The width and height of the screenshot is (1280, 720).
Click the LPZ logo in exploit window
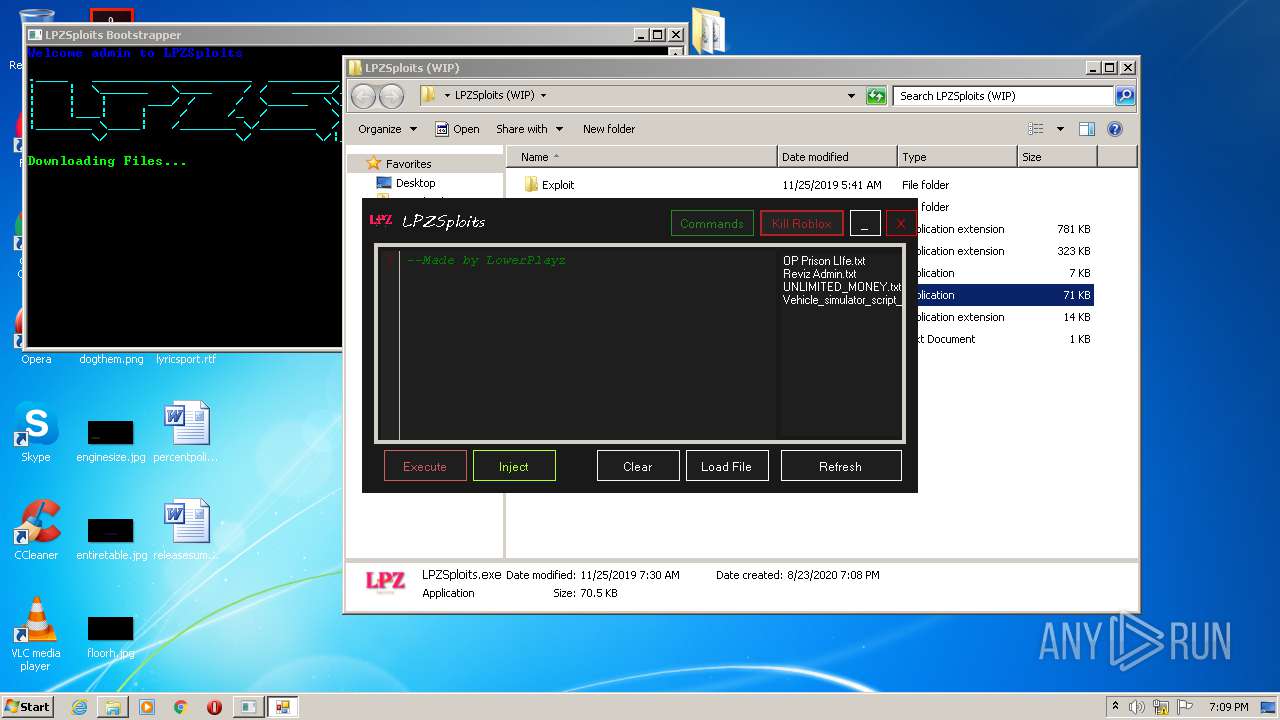tap(381, 221)
